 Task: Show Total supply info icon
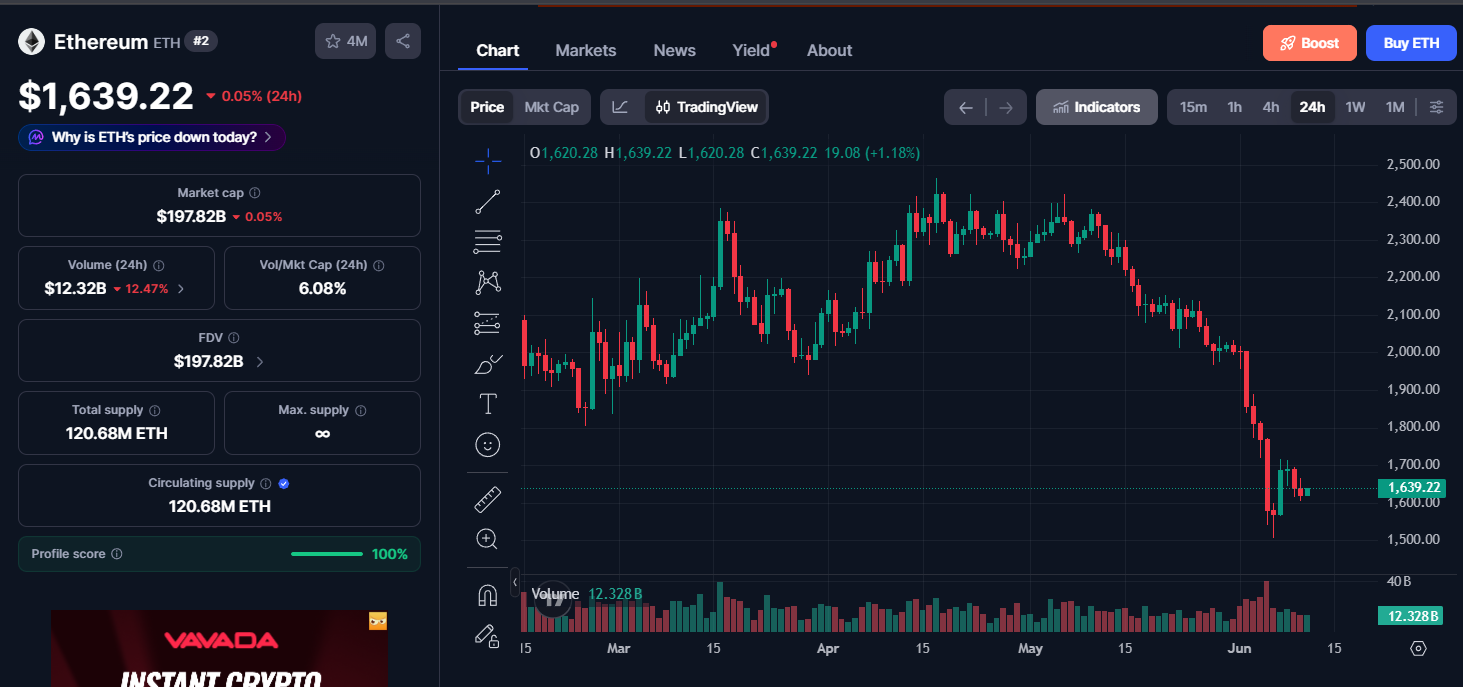point(154,411)
